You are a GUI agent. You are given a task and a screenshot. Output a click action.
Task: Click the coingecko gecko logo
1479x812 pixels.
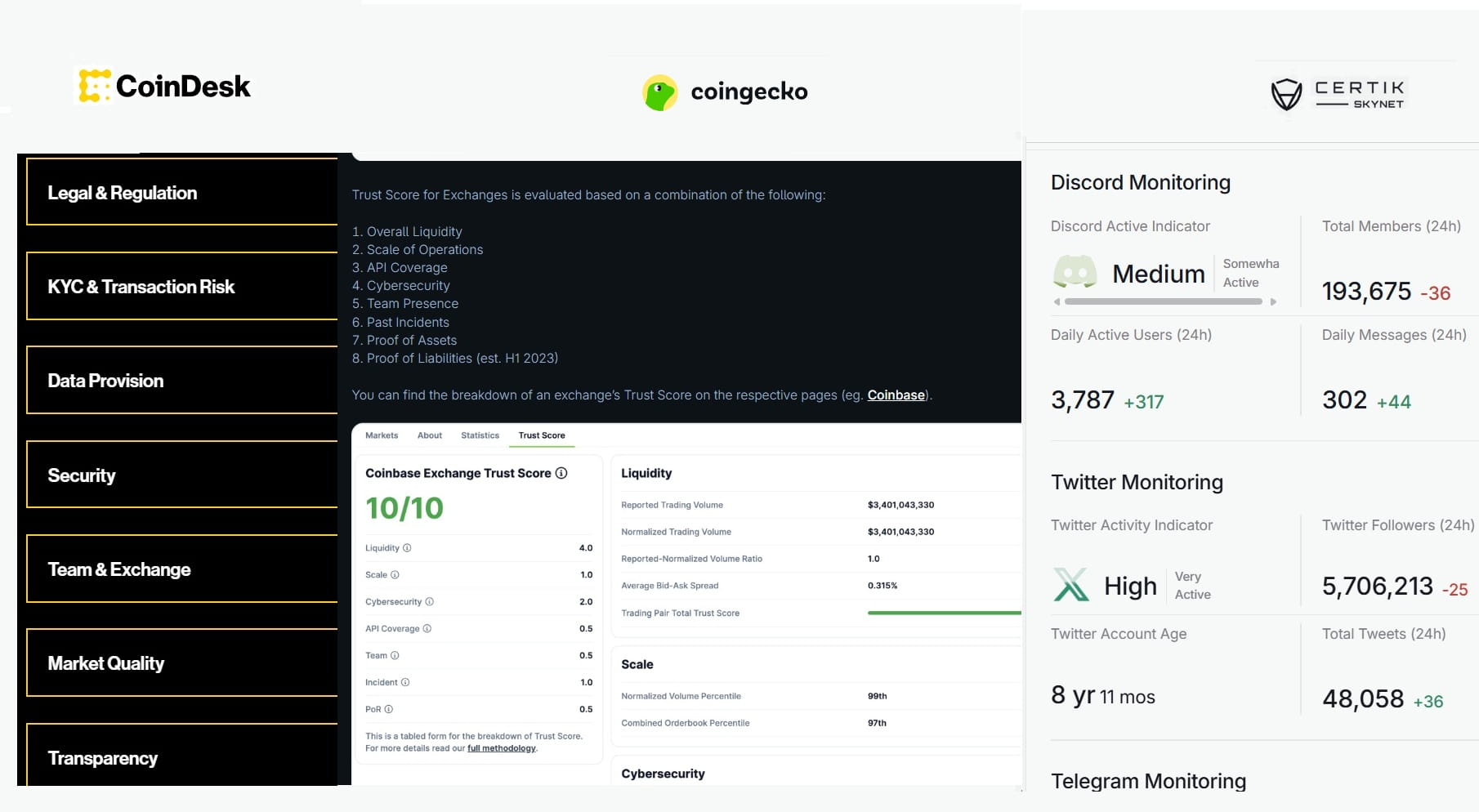(660, 92)
